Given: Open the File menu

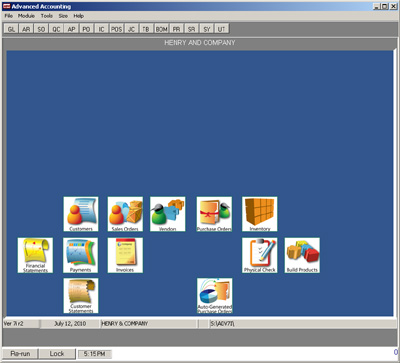Looking at the screenshot, I should click(9, 16).
